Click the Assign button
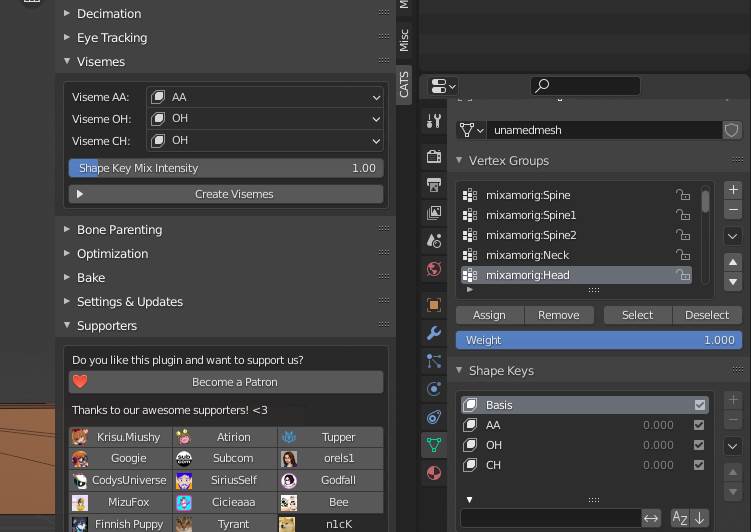The width and height of the screenshot is (751, 532). point(489,315)
